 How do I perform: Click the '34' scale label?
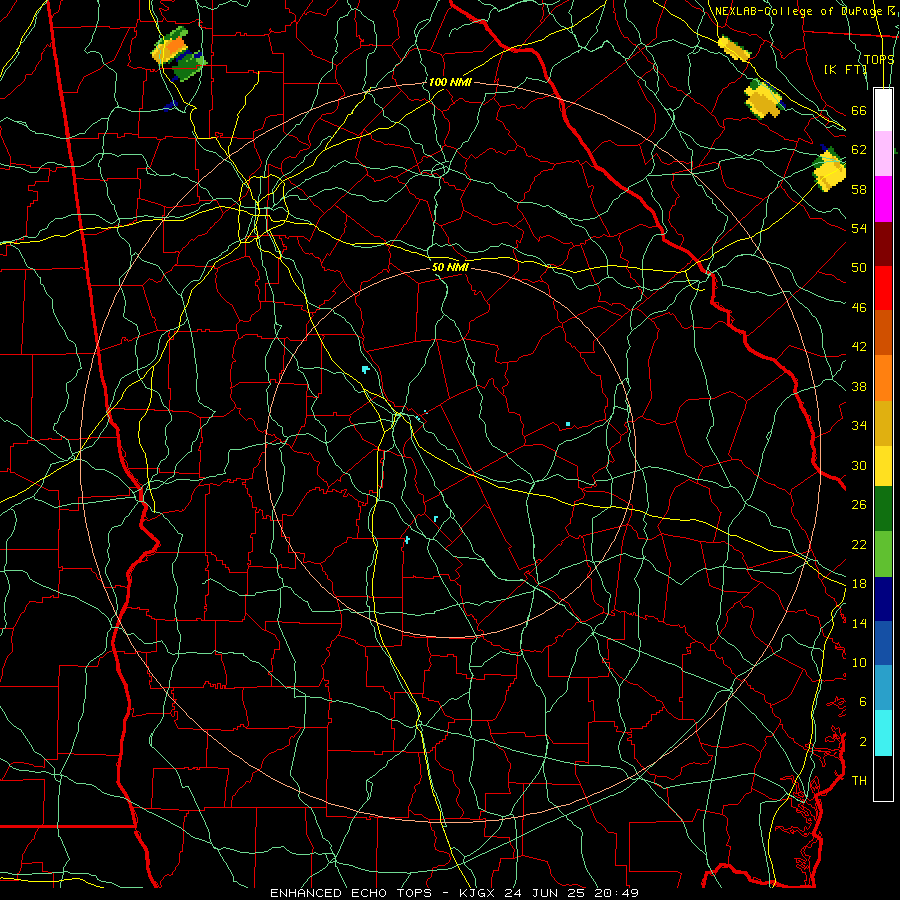(859, 425)
